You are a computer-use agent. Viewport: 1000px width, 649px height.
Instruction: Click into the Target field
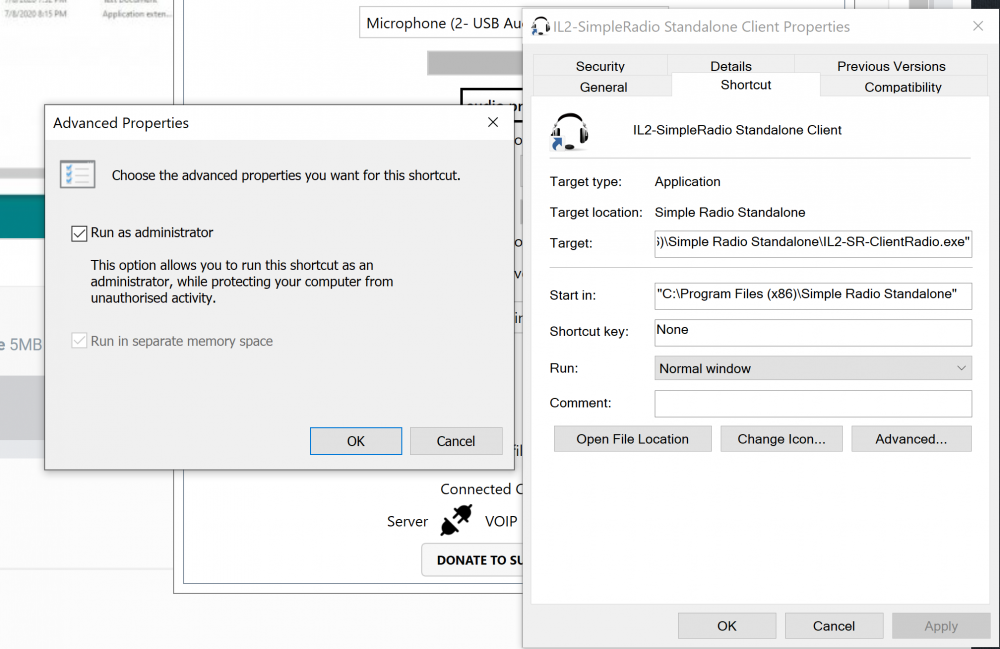[x=813, y=244]
